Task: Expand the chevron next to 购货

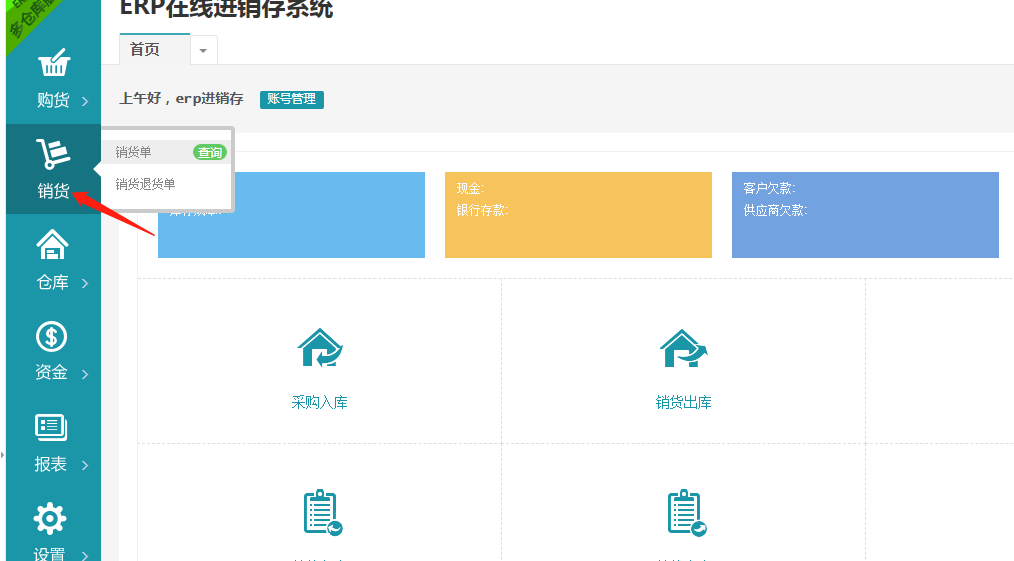Action: pyautogui.click(x=85, y=101)
